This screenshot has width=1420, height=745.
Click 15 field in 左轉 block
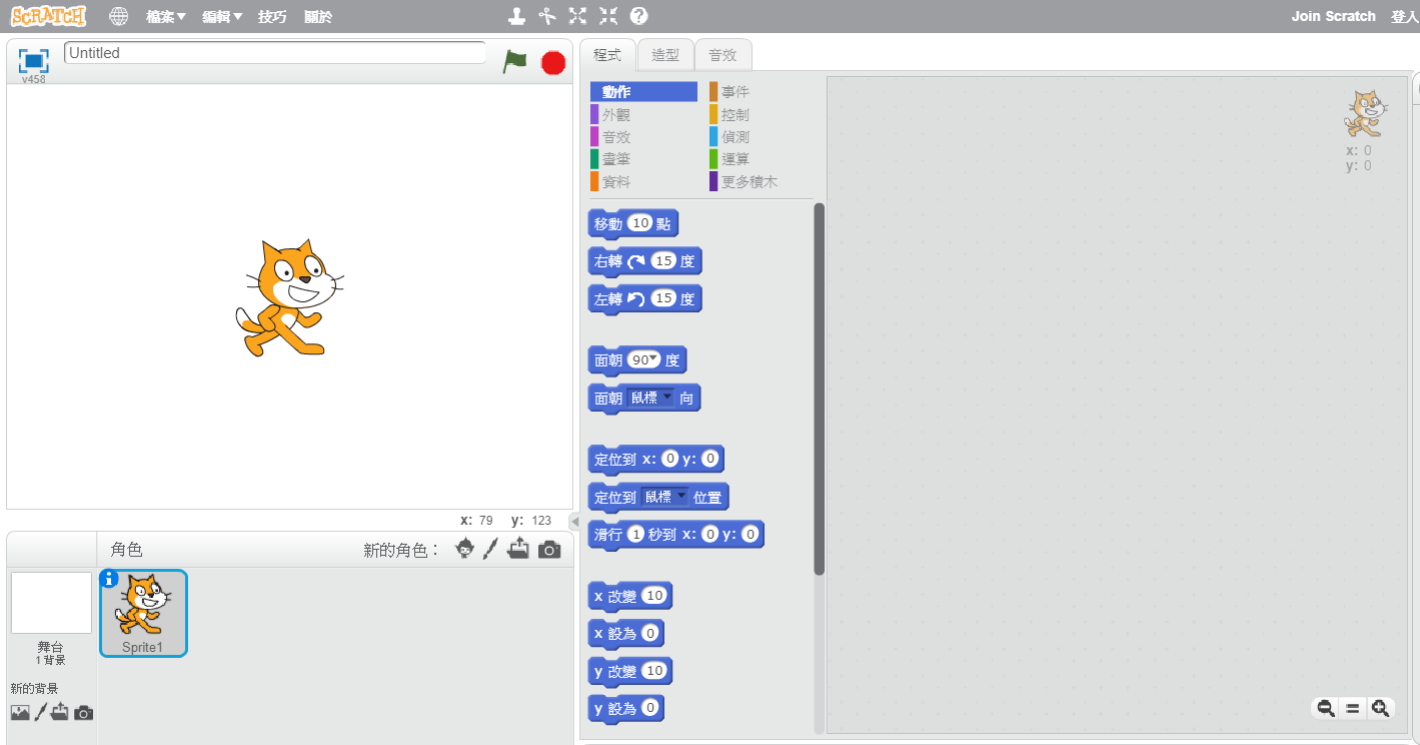coord(664,298)
